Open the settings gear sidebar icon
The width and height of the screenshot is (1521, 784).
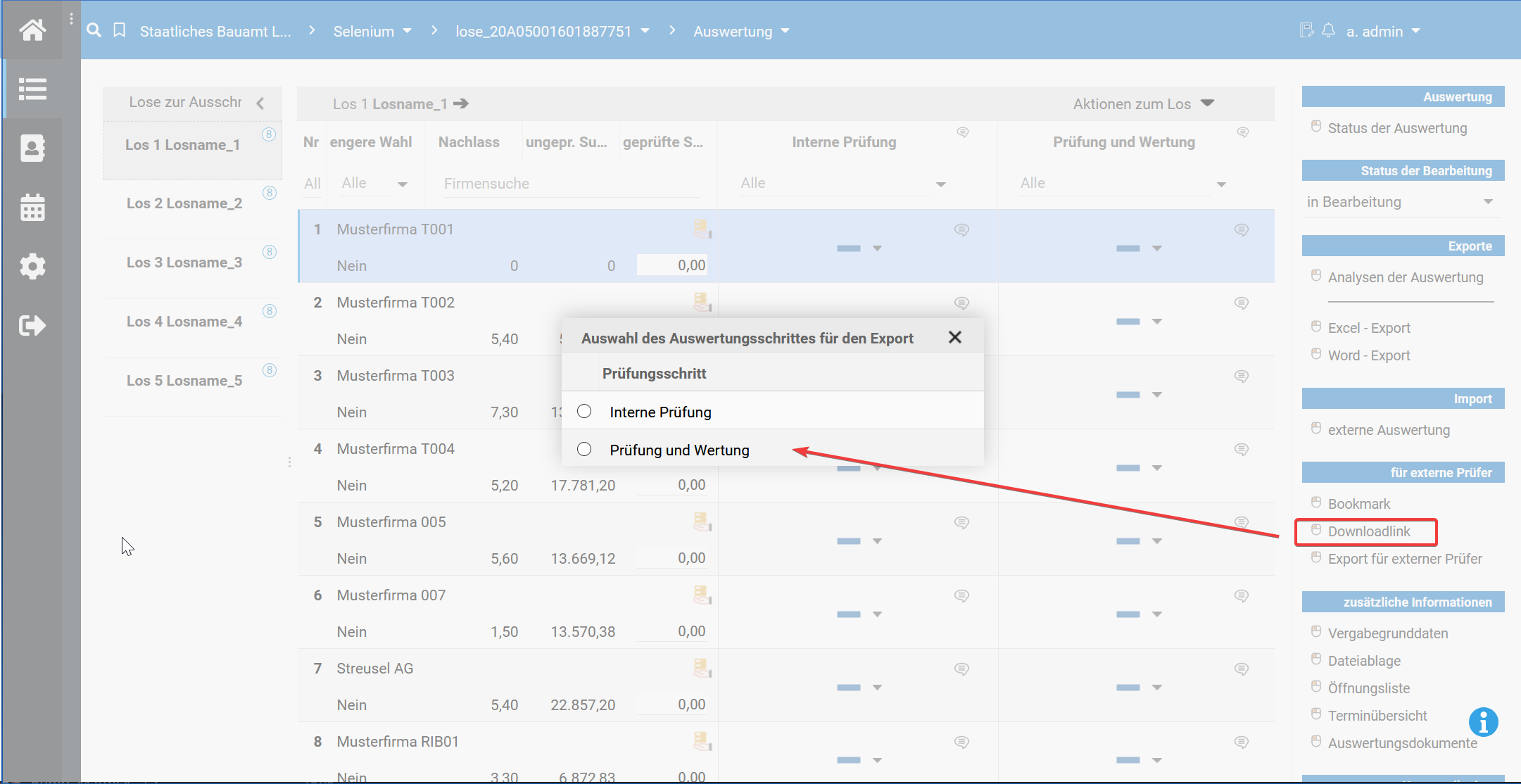pyautogui.click(x=32, y=266)
